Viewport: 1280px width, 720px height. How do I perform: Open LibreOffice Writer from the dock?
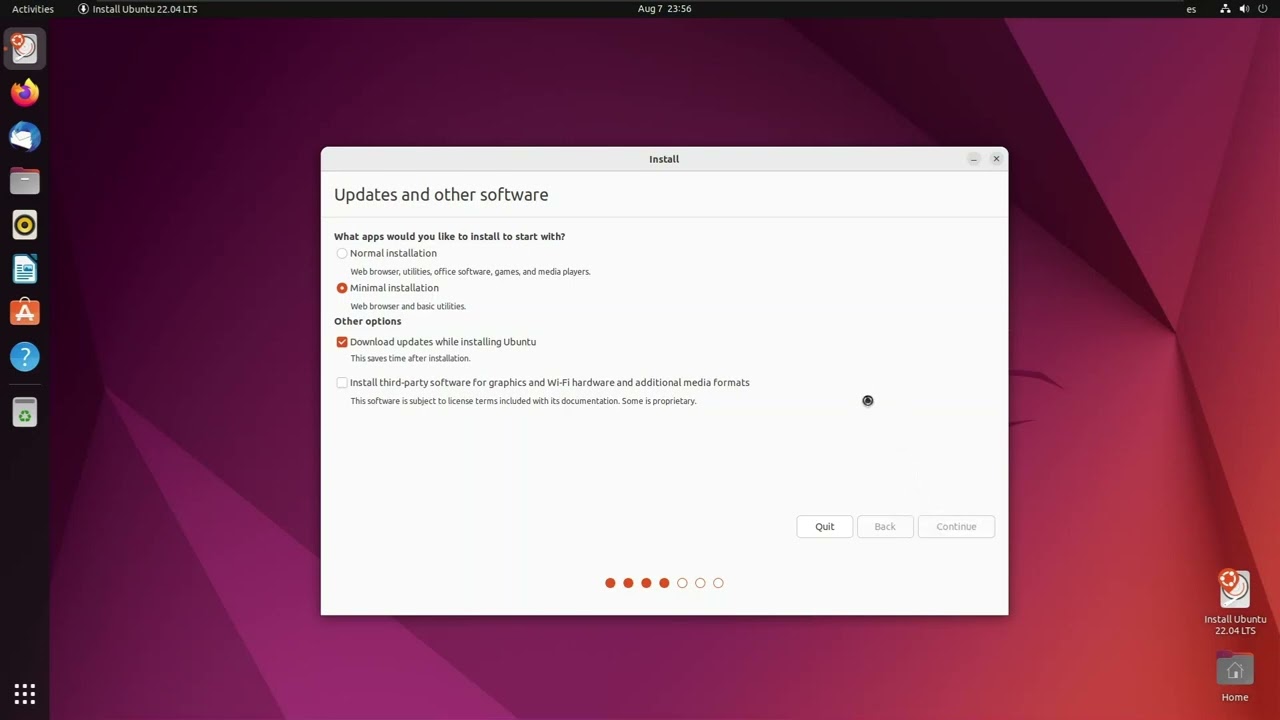[x=25, y=269]
